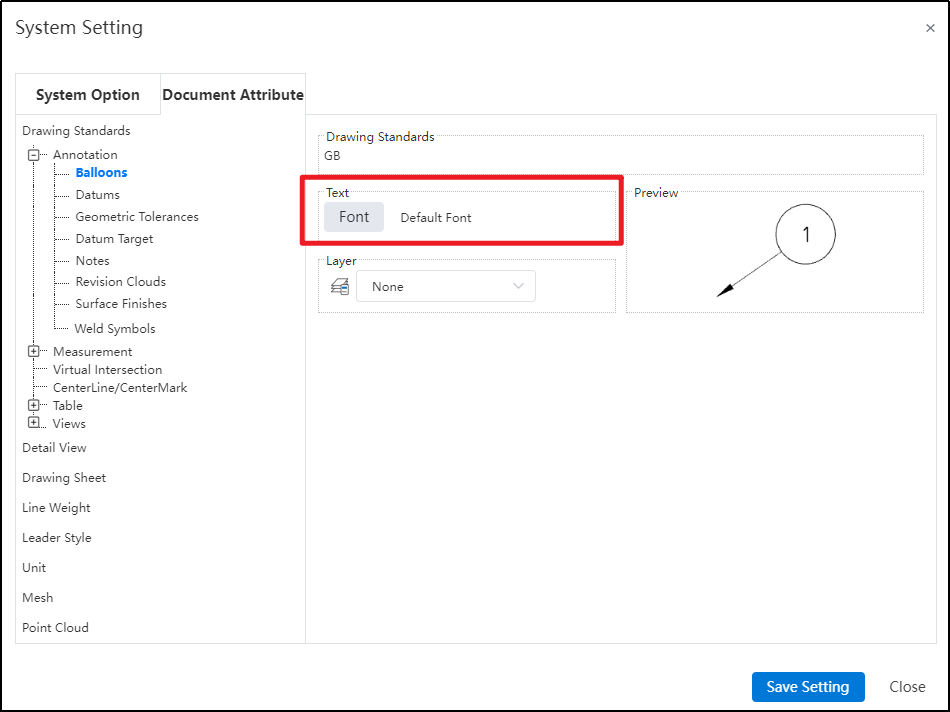Click the layer icon beside the Layer dropdown
The height and width of the screenshot is (712, 950).
point(340,287)
